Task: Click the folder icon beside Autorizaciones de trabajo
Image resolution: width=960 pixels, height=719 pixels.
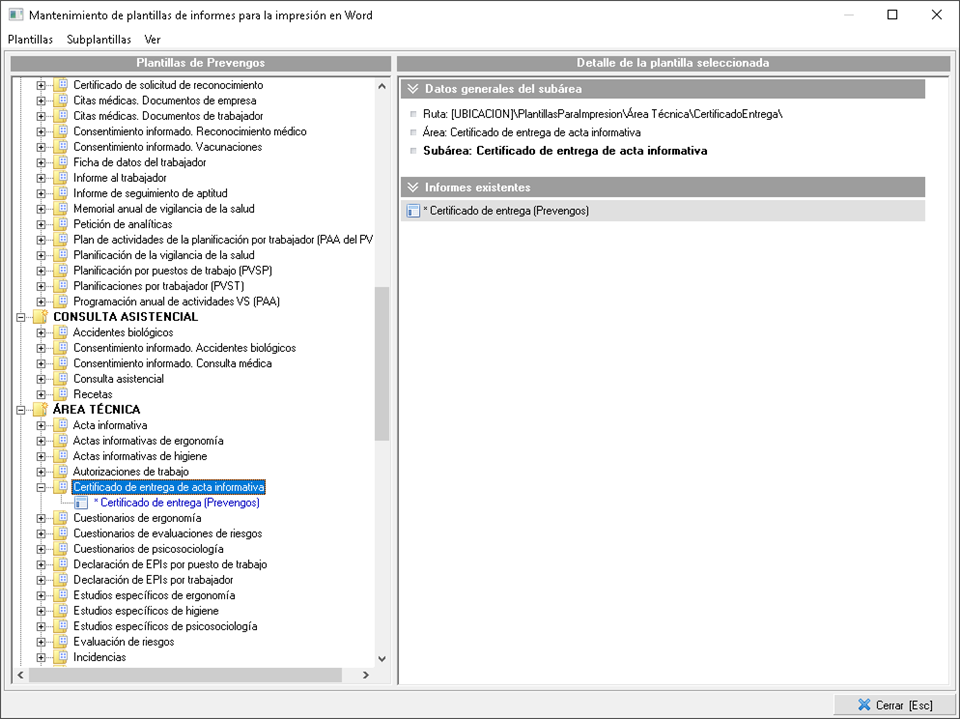Action: (x=60, y=471)
